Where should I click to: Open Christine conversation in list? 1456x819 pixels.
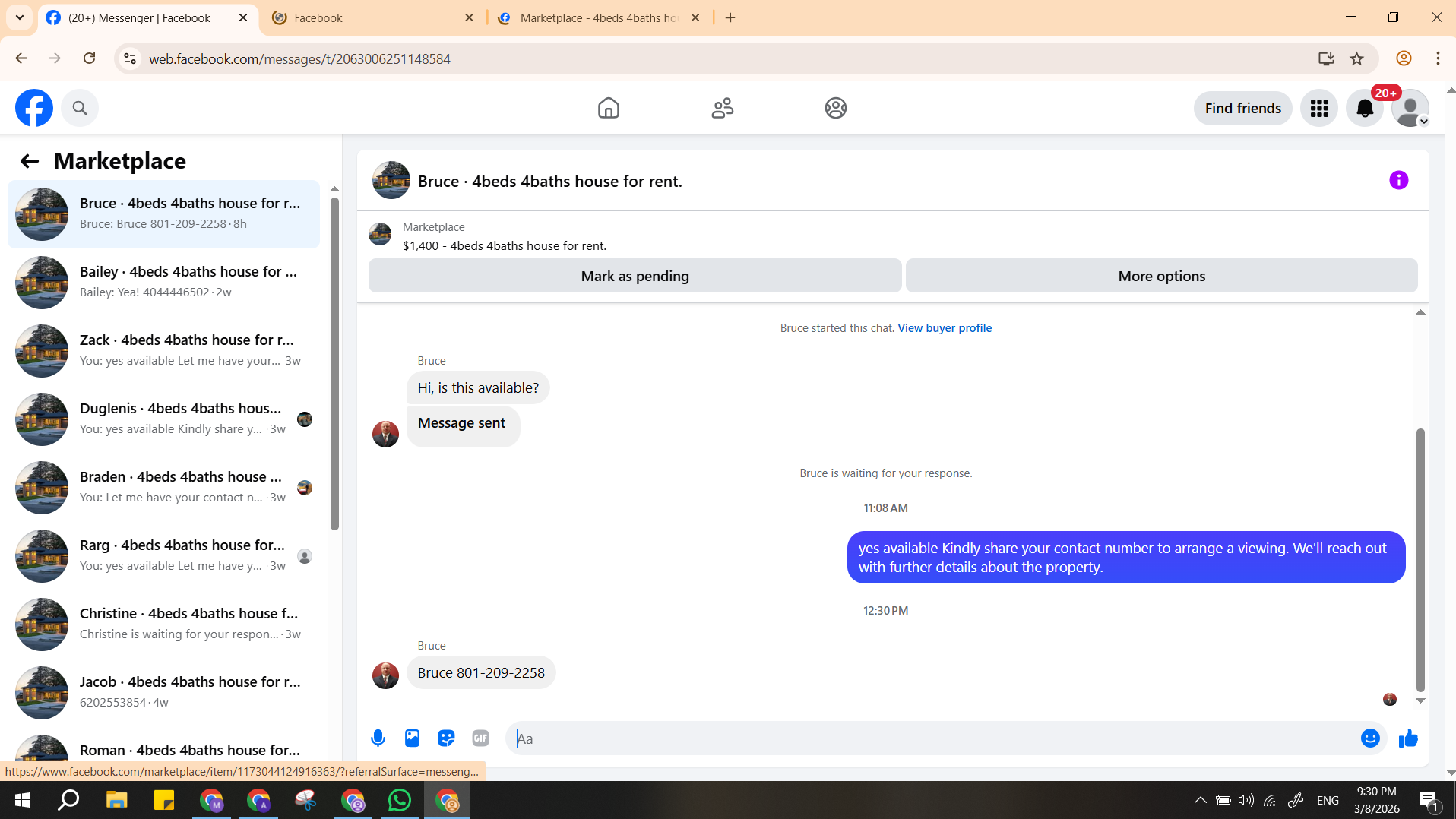163,624
